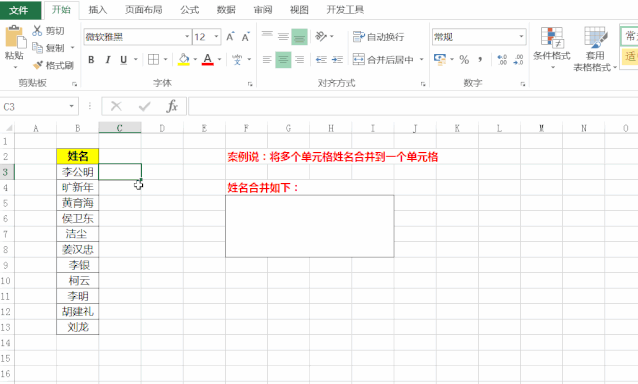Open underline style dropdown arrow
Screen dimensions: 638x384
136,60
